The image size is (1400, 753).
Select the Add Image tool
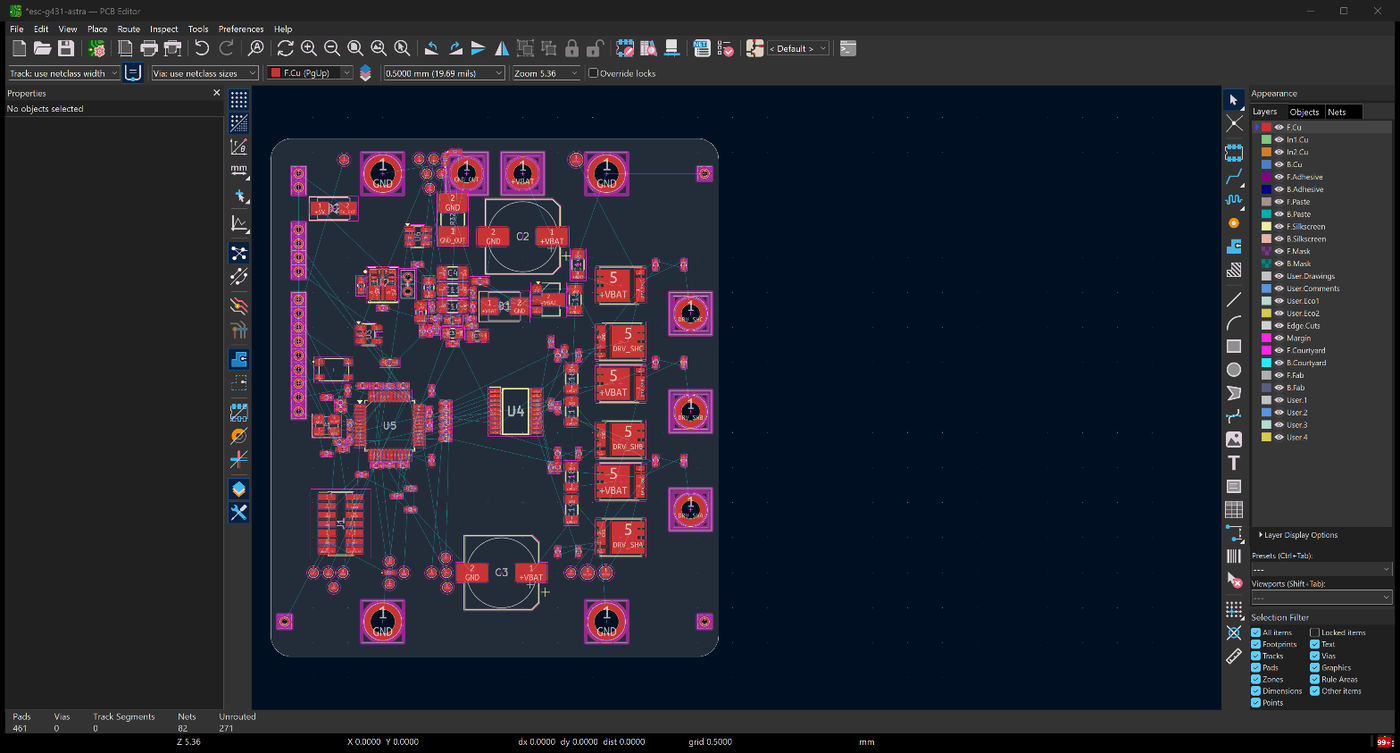pyautogui.click(x=1234, y=440)
